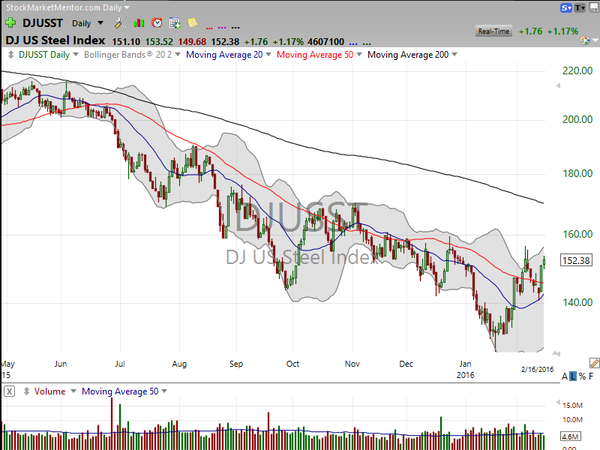Click the Real-Time button
The image size is (600, 450).
tap(494, 31)
